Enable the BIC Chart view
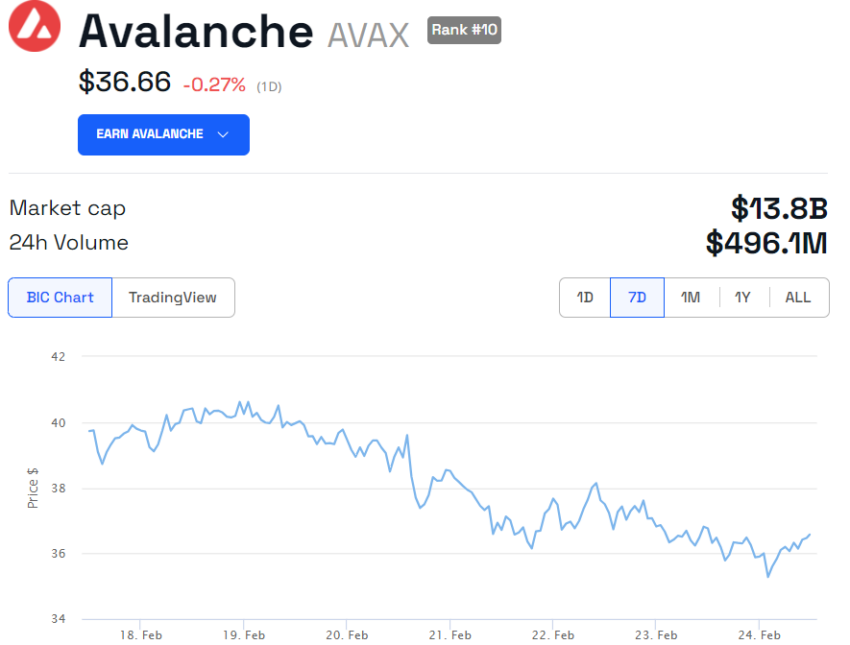 point(59,297)
